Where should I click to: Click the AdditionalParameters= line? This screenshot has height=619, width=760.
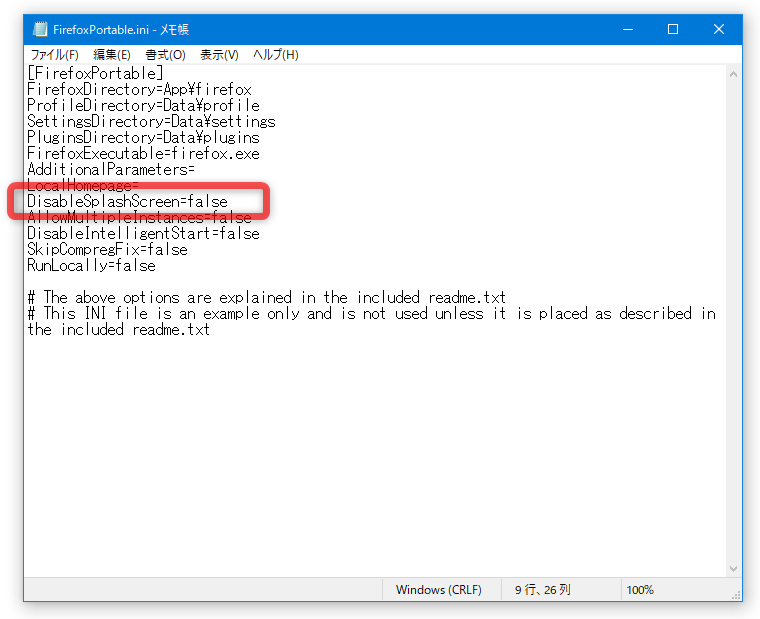pos(111,169)
